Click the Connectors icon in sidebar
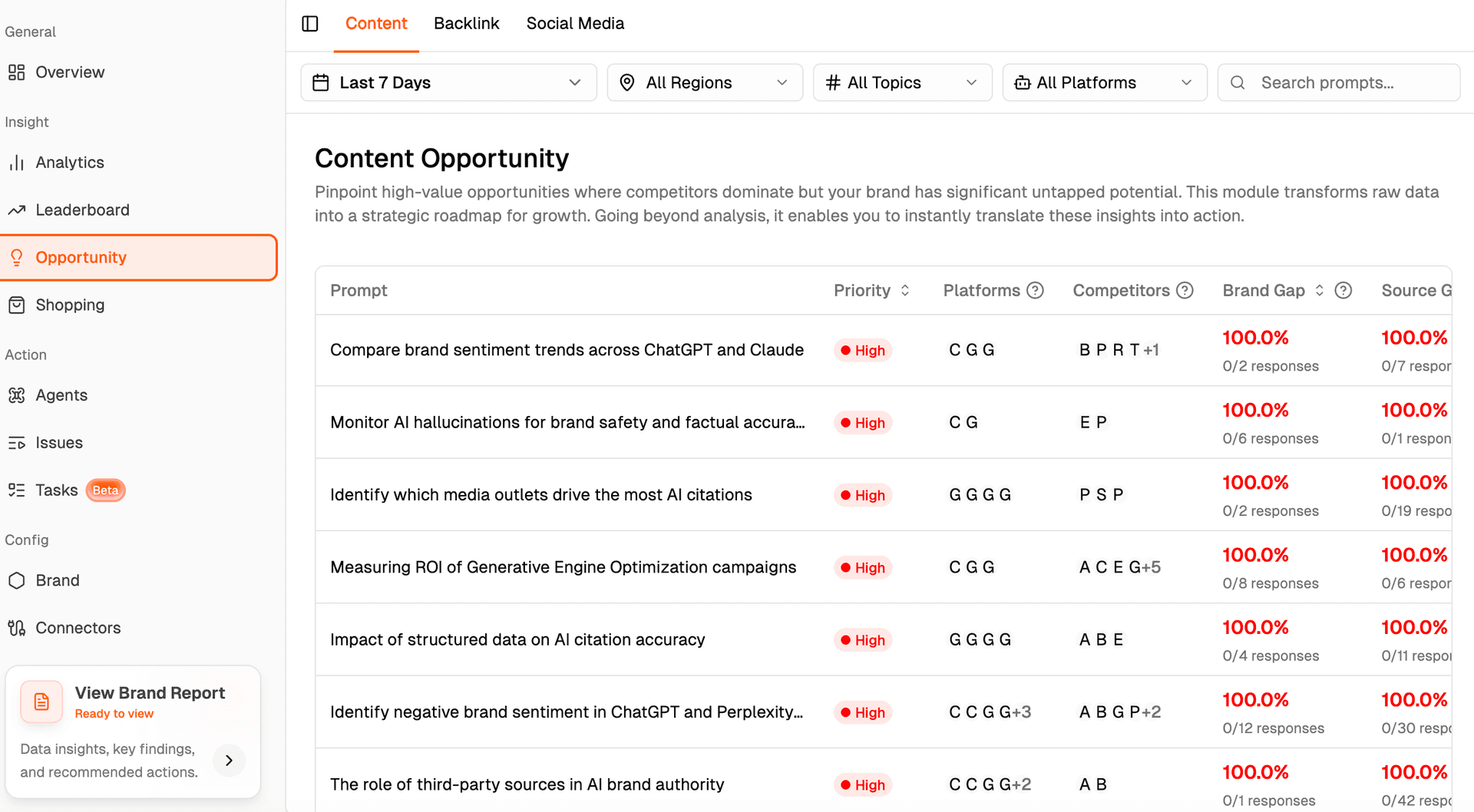The width and height of the screenshot is (1474, 812). pos(17,629)
